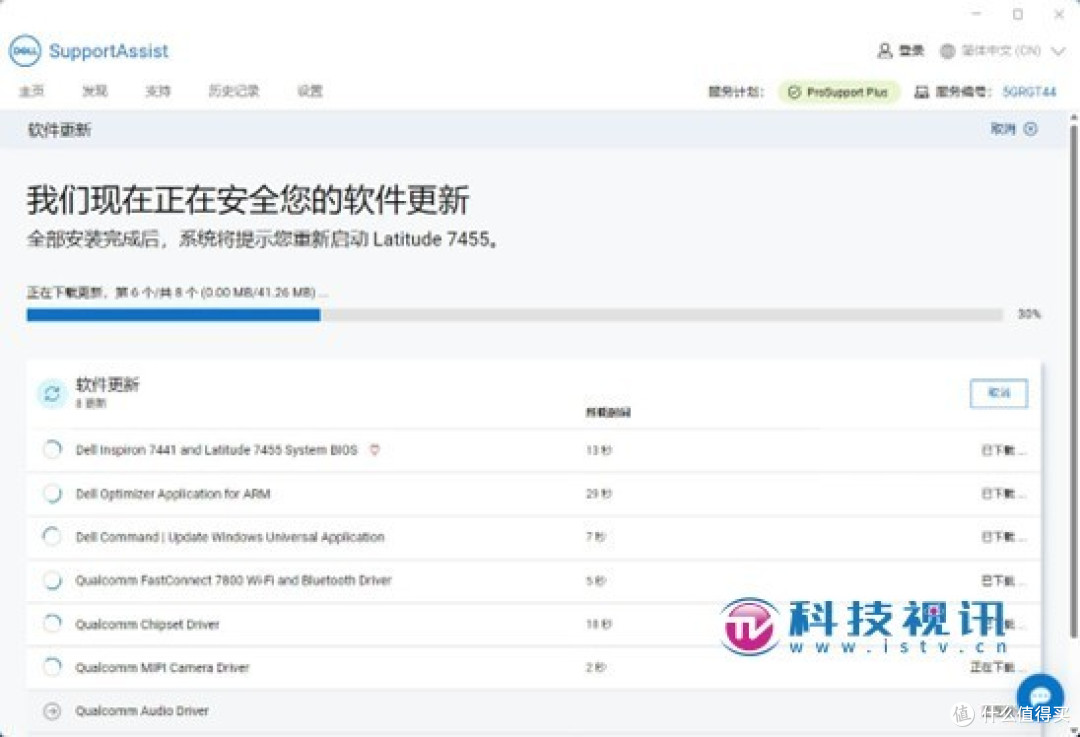
Task: Click the cancel circle-x icon in header
Action: point(1031,129)
